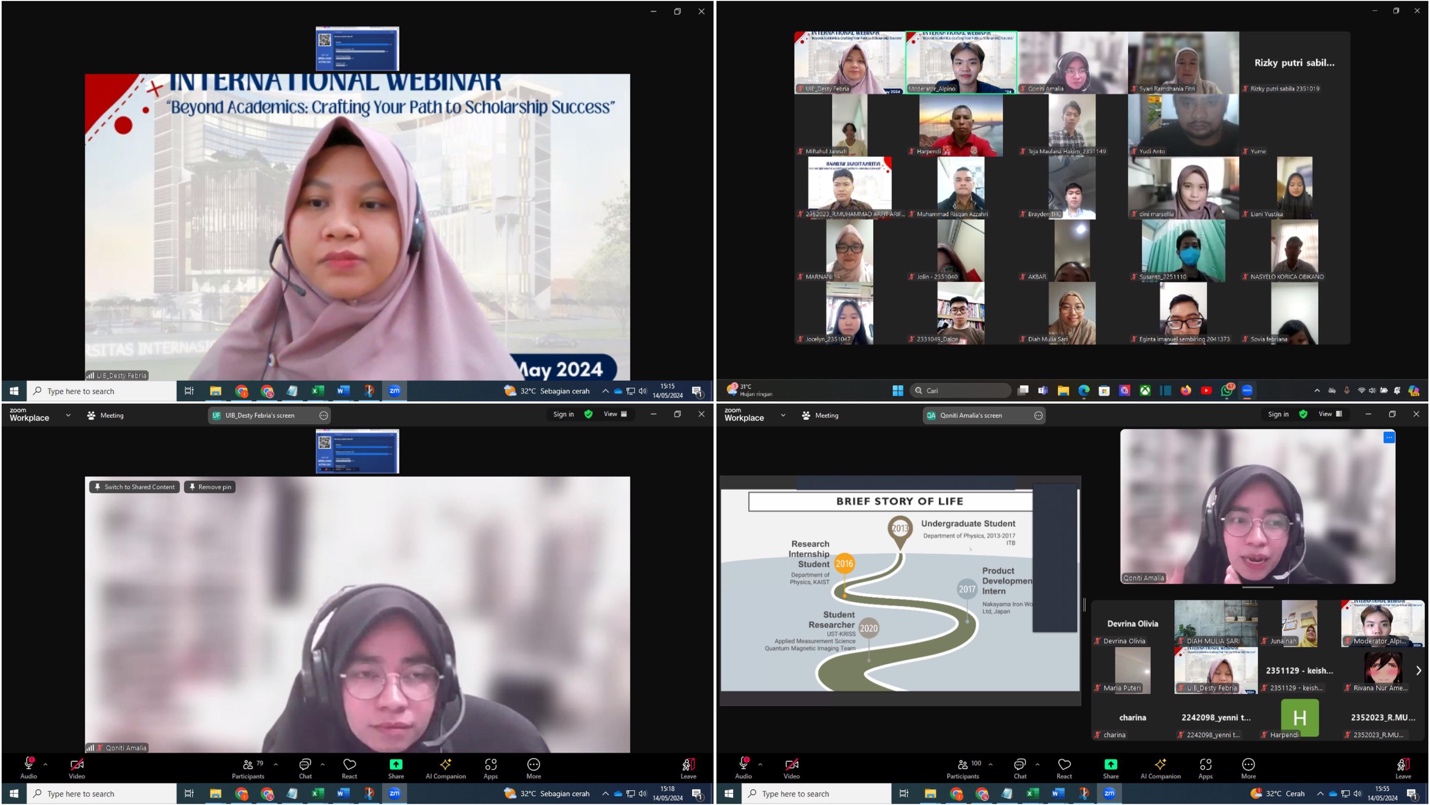Toggle Audio mute in the 79-participant meeting
The width and height of the screenshot is (1430, 805).
28,767
